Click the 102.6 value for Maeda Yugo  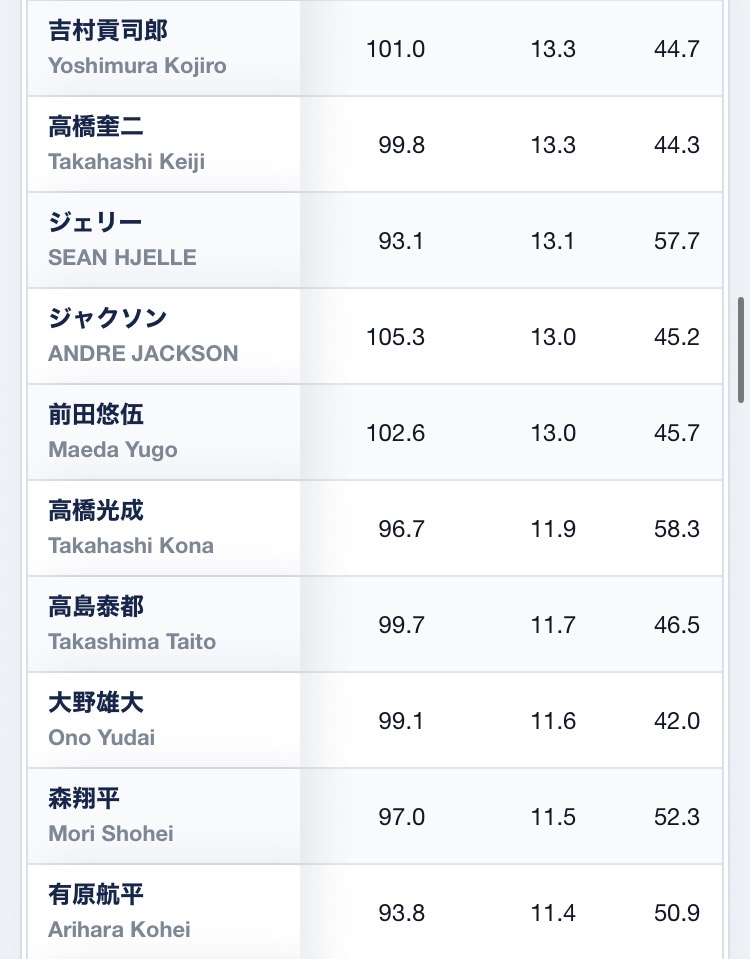(x=395, y=433)
